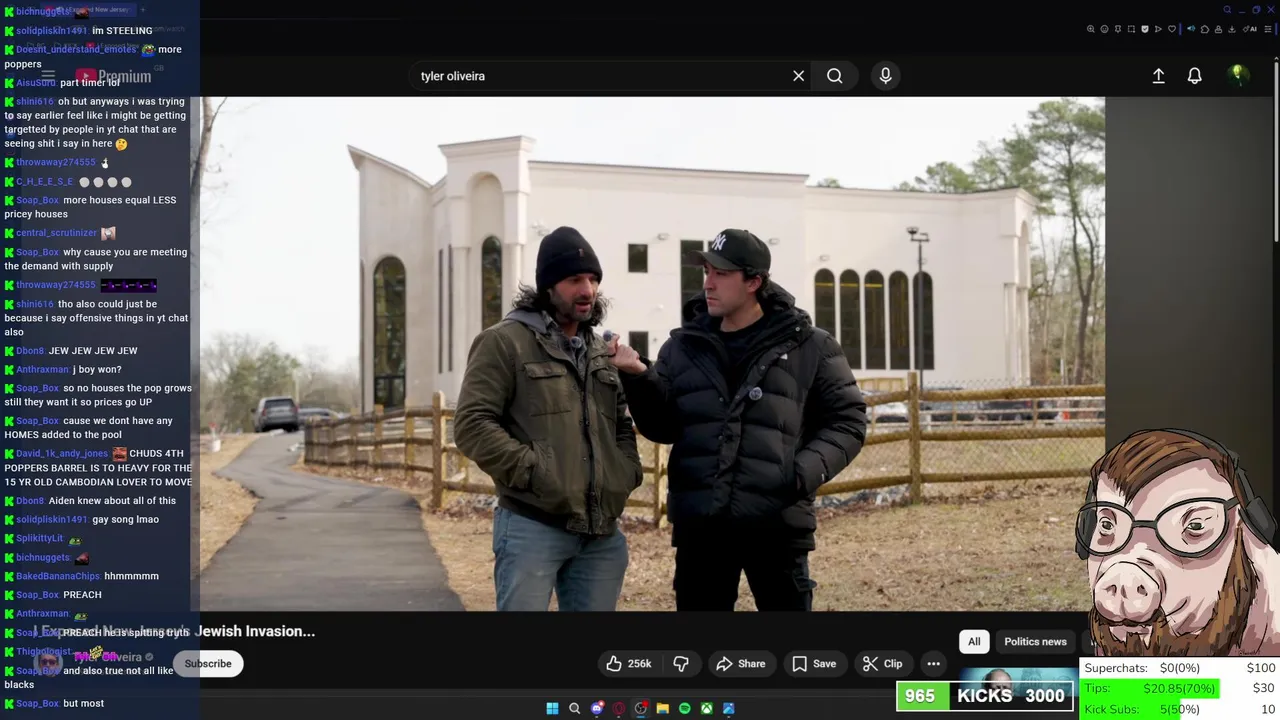Screen dimensions: 1280x720
Task: Open the browser easy setup sliders icon
Action: coord(1268,29)
